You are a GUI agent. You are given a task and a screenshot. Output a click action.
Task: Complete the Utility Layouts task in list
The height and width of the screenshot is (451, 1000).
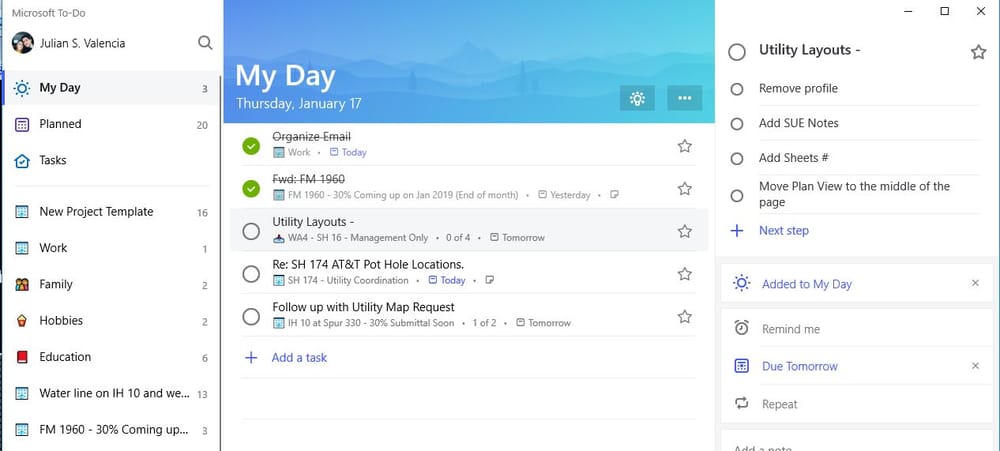click(251, 232)
